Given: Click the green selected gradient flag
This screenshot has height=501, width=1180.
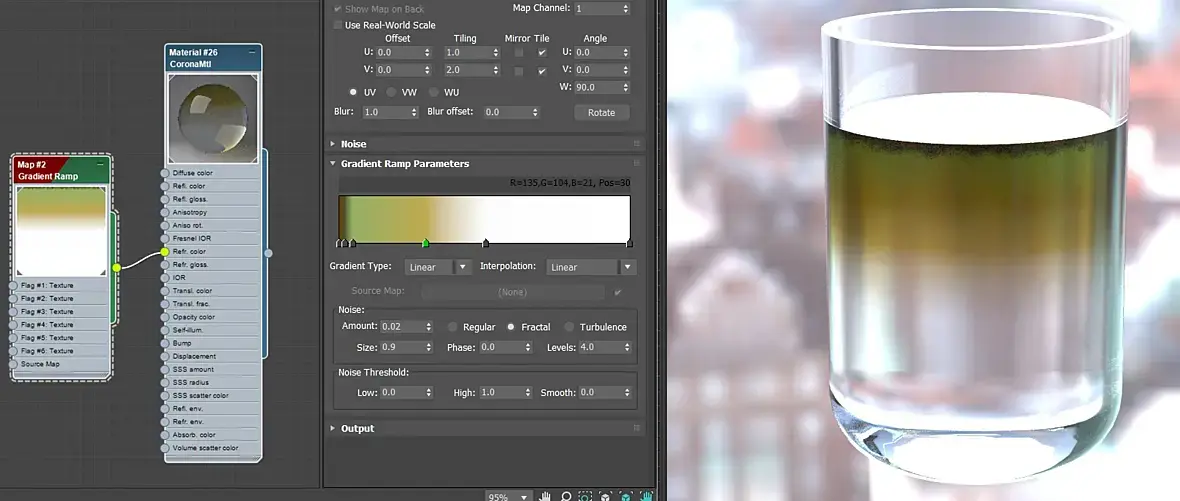Looking at the screenshot, I should [425, 242].
